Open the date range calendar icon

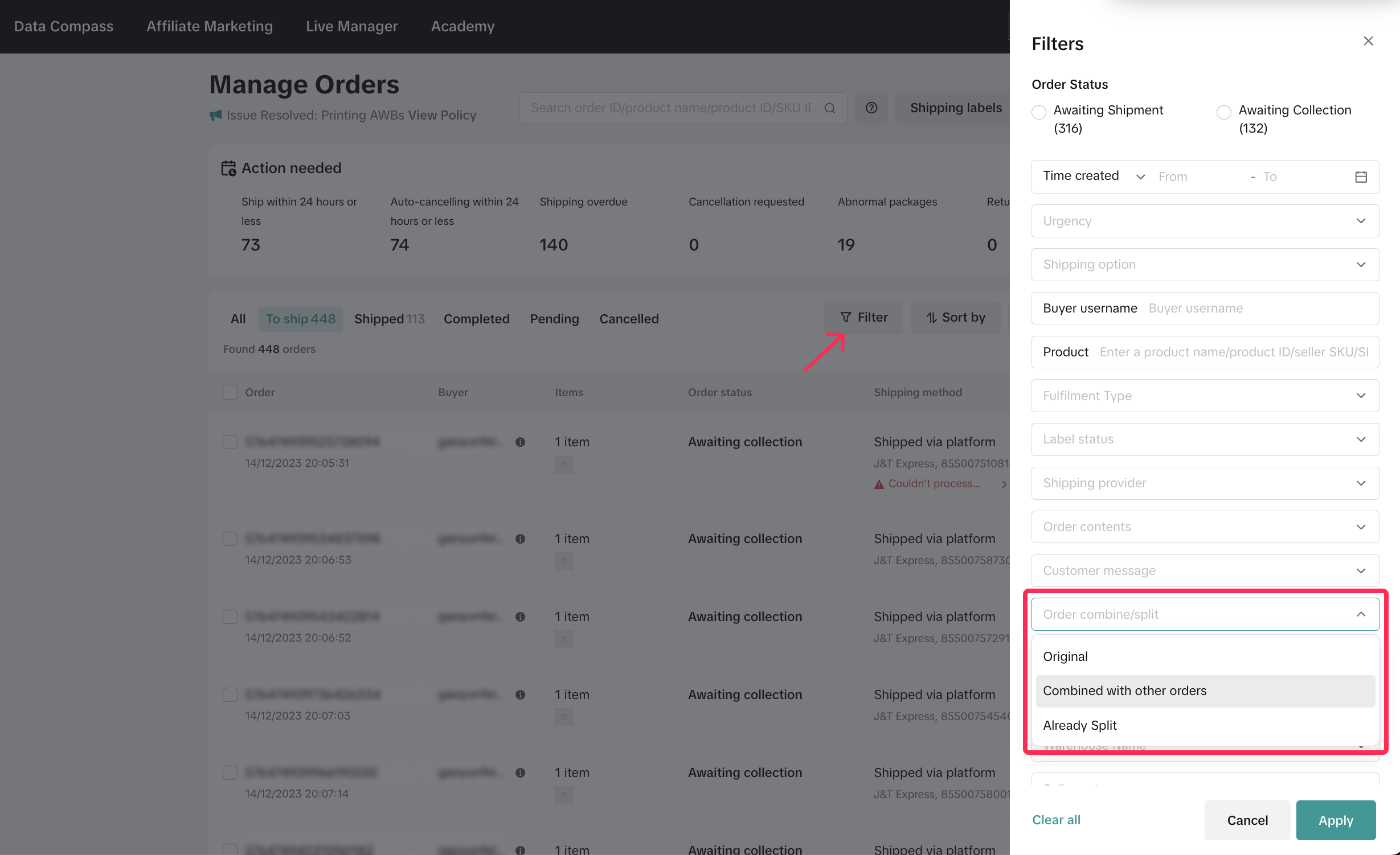click(1361, 177)
